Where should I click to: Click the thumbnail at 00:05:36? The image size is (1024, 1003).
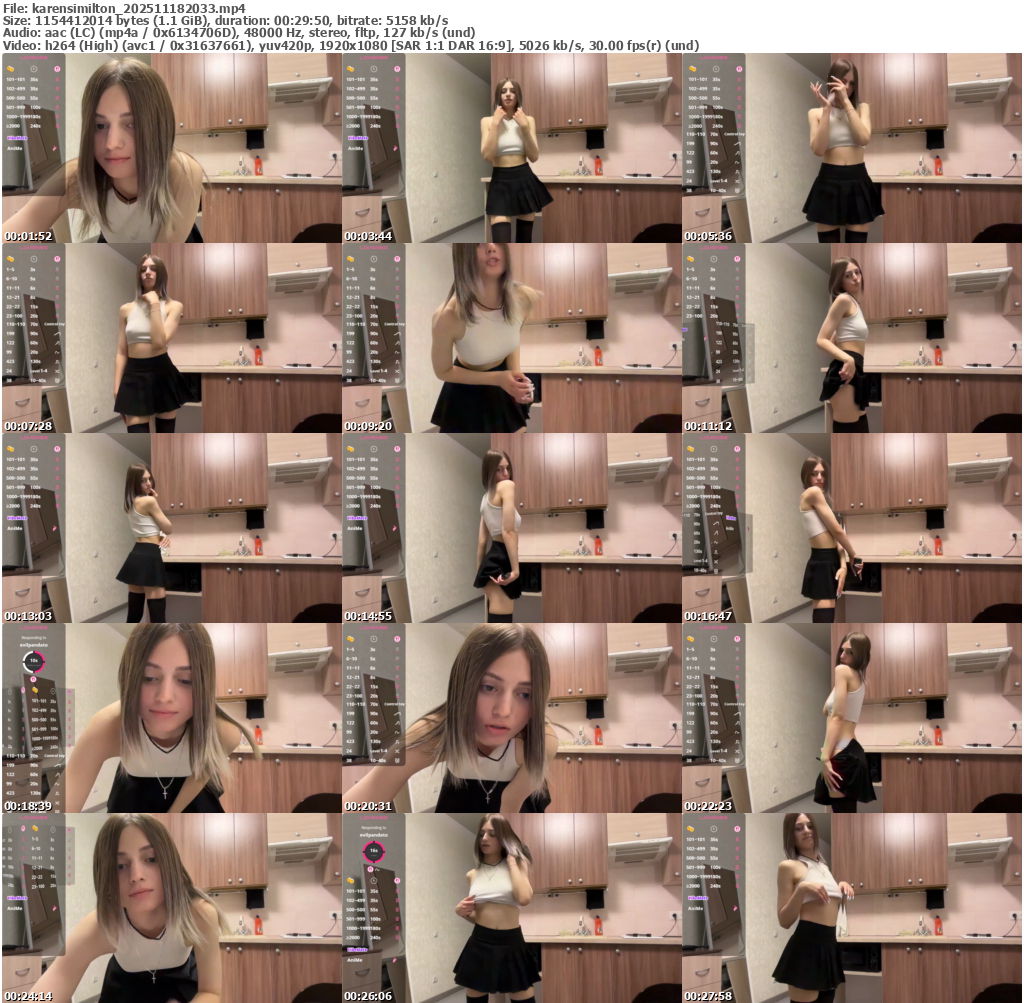[852, 148]
